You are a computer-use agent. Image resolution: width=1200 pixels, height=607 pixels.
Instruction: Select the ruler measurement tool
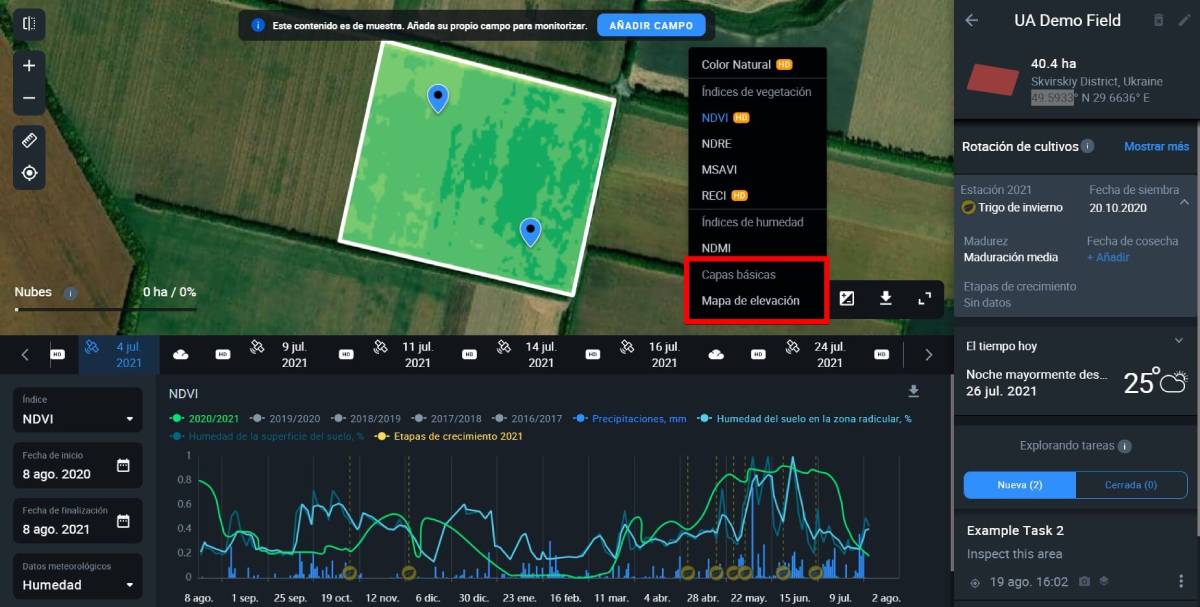[29, 141]
